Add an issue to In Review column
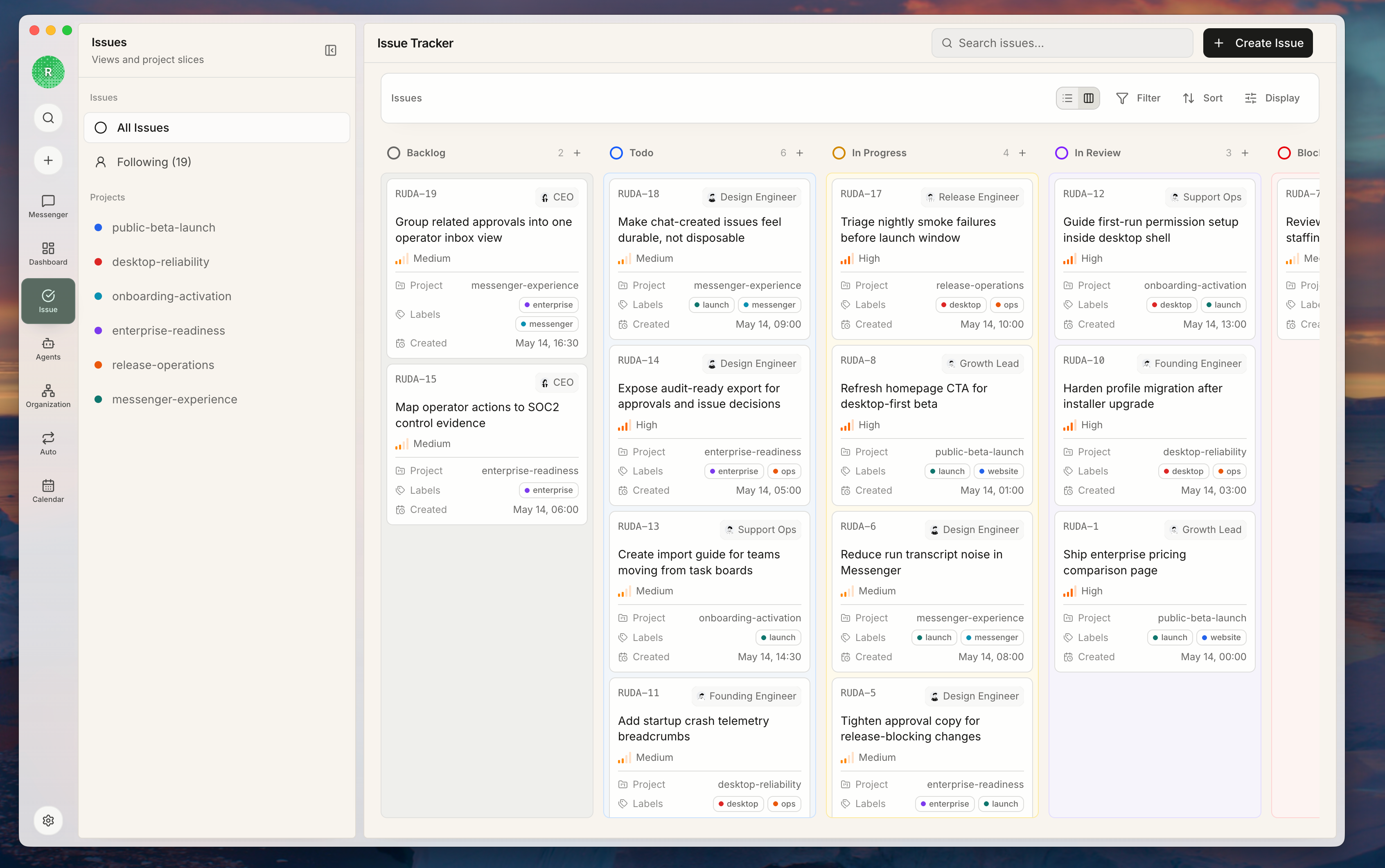The width and height of the screenshot is (1385, 868). click(x=1245, y=153)
